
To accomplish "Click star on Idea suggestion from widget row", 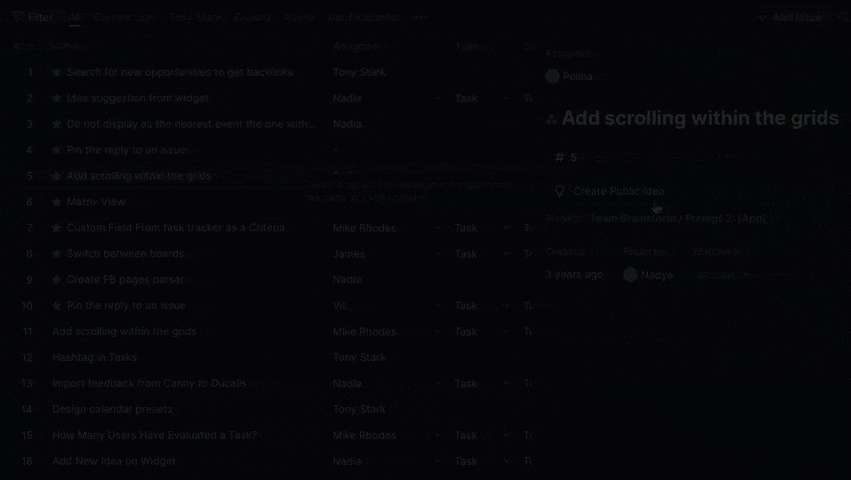I will coord(57,98).
